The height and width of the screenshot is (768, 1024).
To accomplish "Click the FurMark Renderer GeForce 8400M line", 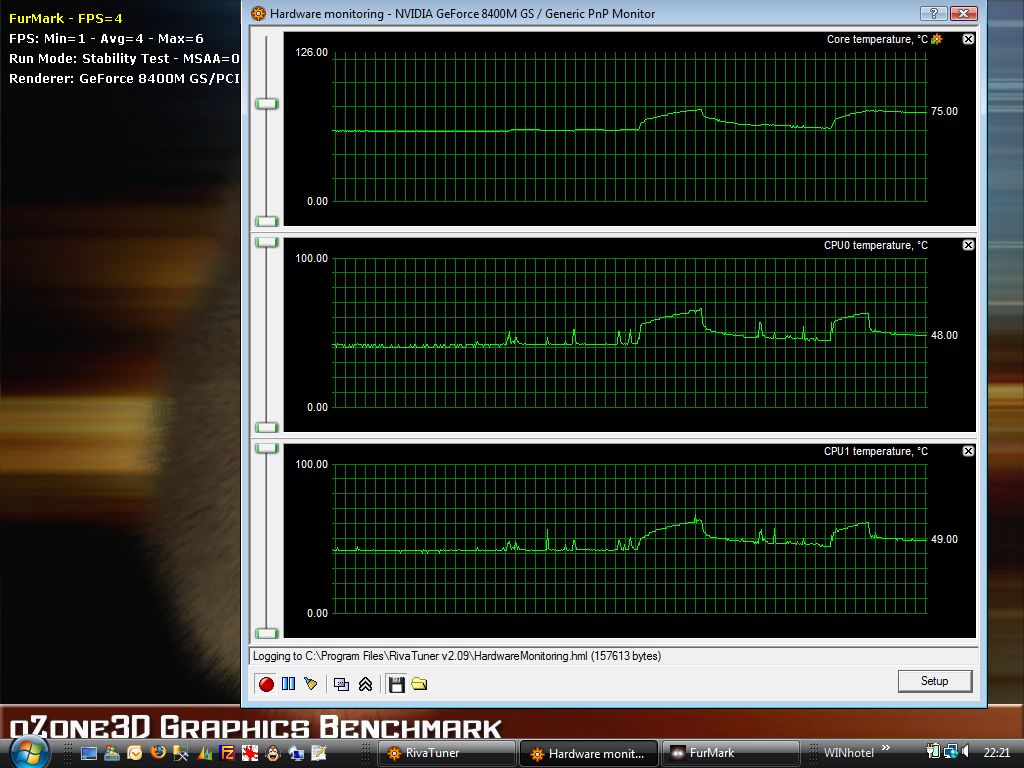I will pos(124,79).
